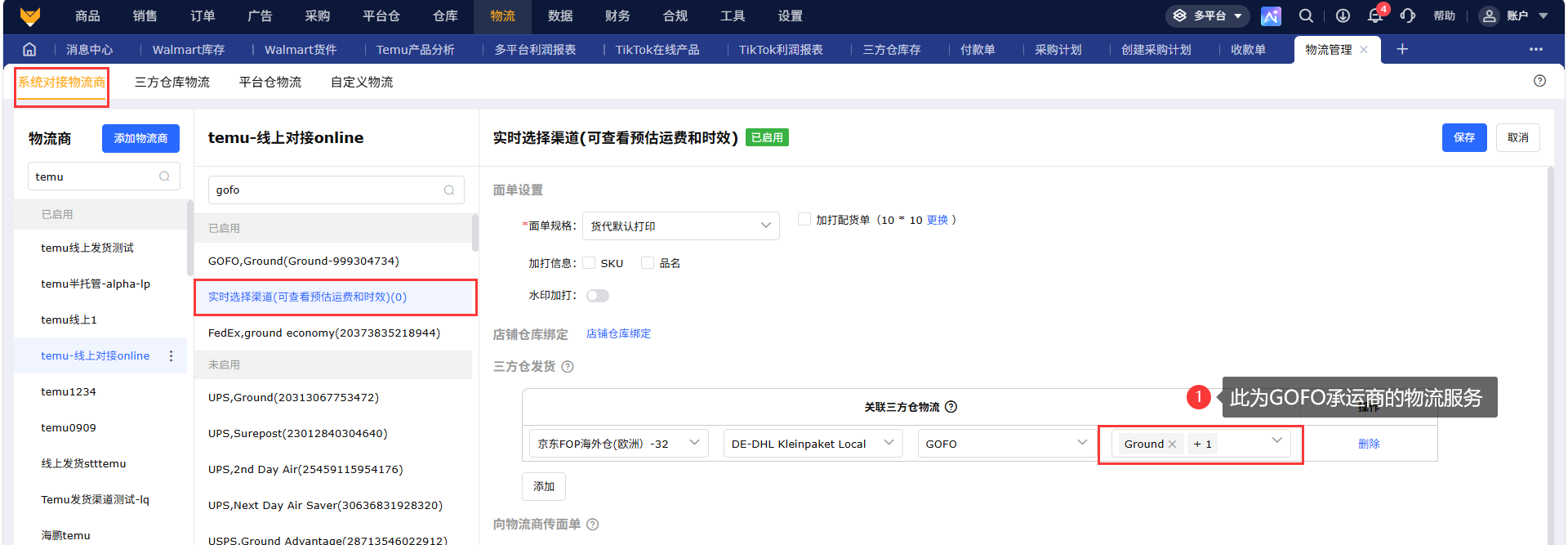Check the 品名 option

648,263
